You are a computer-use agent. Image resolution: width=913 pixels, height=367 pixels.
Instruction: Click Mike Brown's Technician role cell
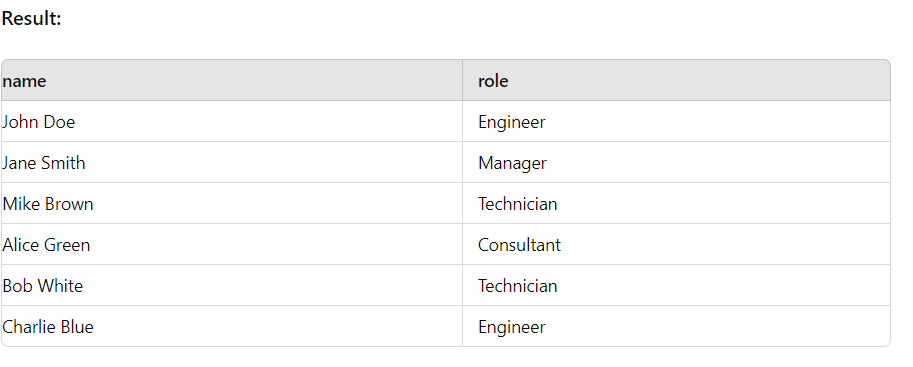point(676,203)
